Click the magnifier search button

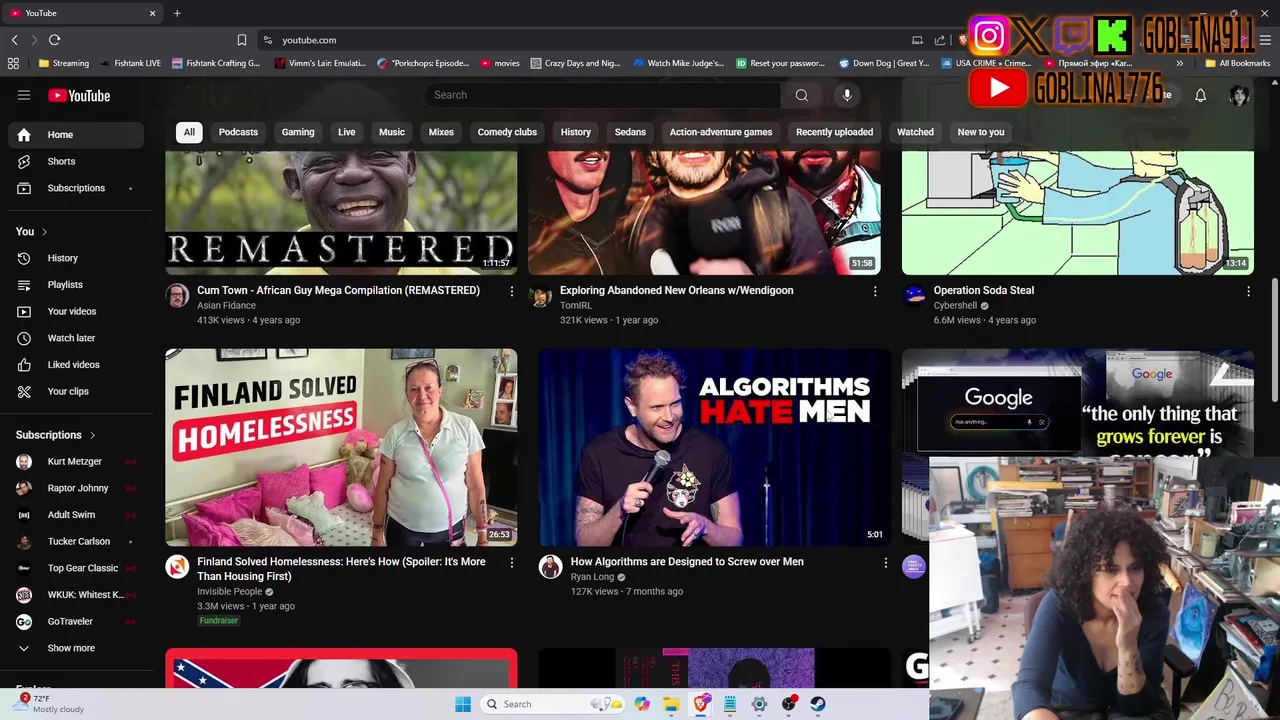[801, 95]
